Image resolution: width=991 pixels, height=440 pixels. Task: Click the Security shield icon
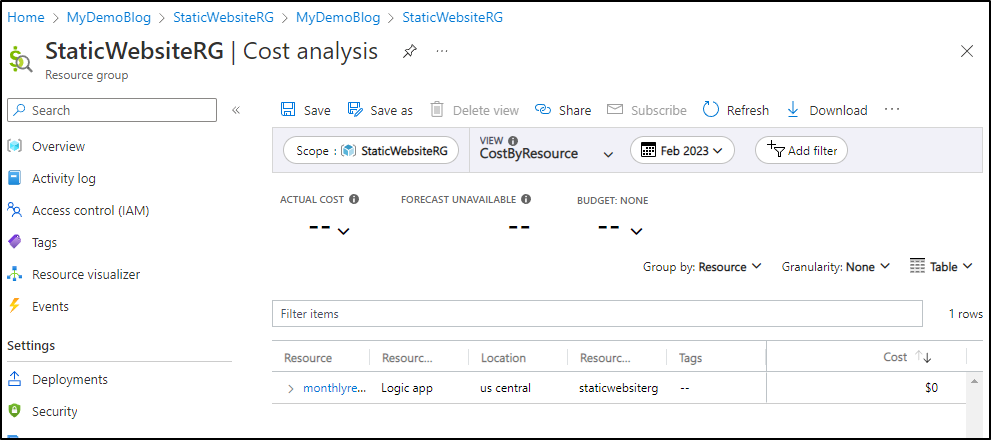point(15,411)
